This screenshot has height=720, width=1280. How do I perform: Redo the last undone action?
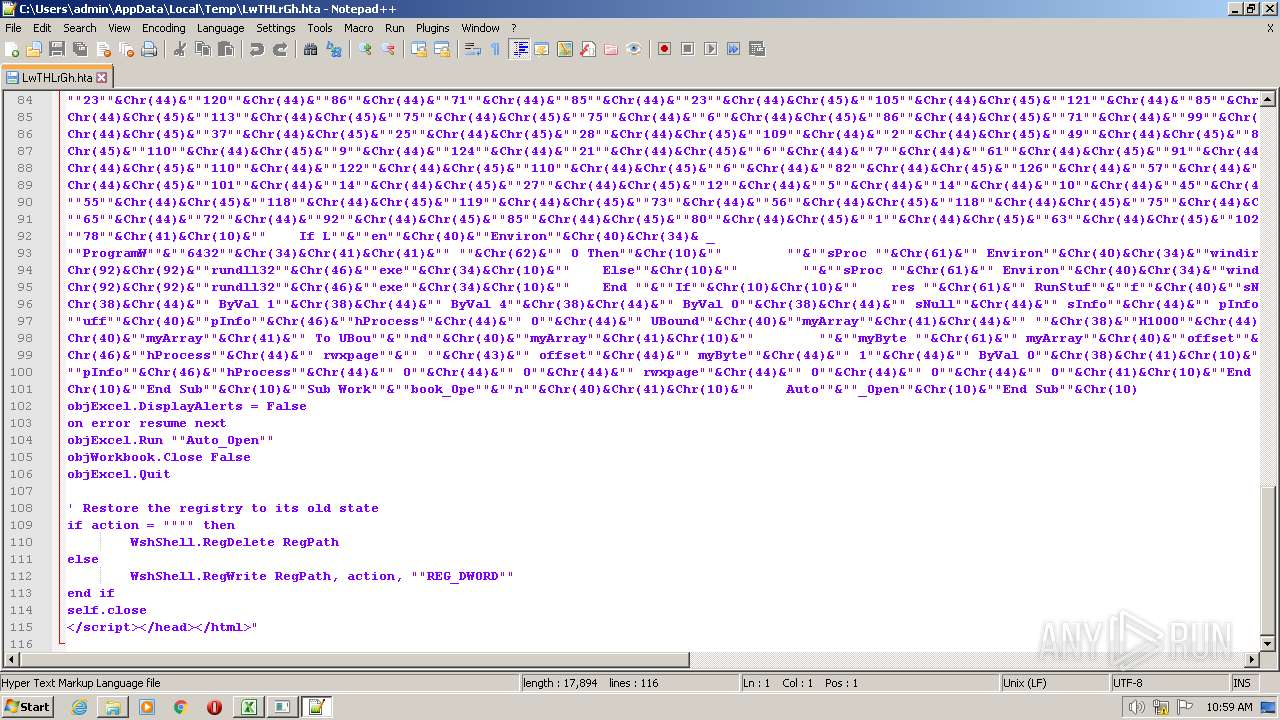coord(280,49)
